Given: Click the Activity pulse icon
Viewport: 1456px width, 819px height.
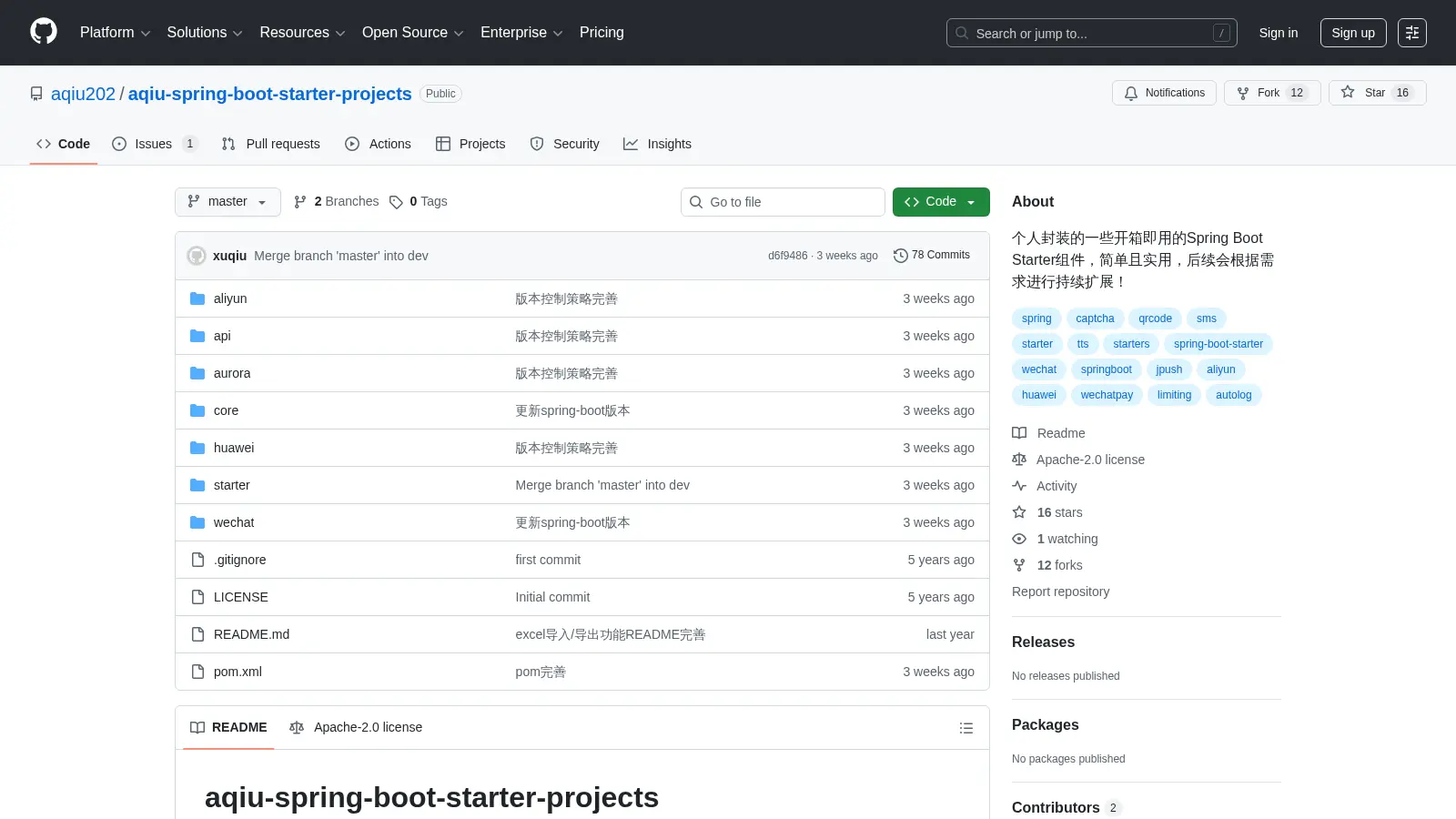Looking at the screenshot, I should (x=1019, y=486).
